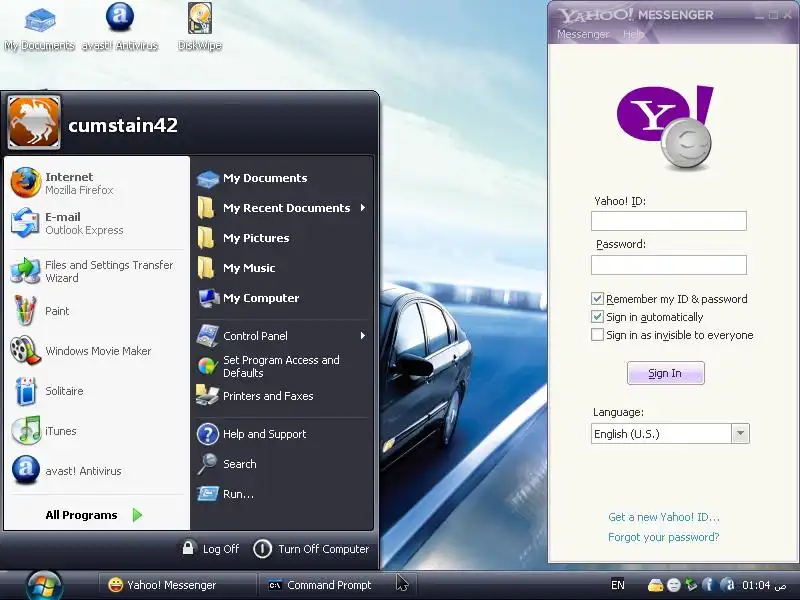
Task: Click Turn Off Computer button
Action: pos(311,549)
